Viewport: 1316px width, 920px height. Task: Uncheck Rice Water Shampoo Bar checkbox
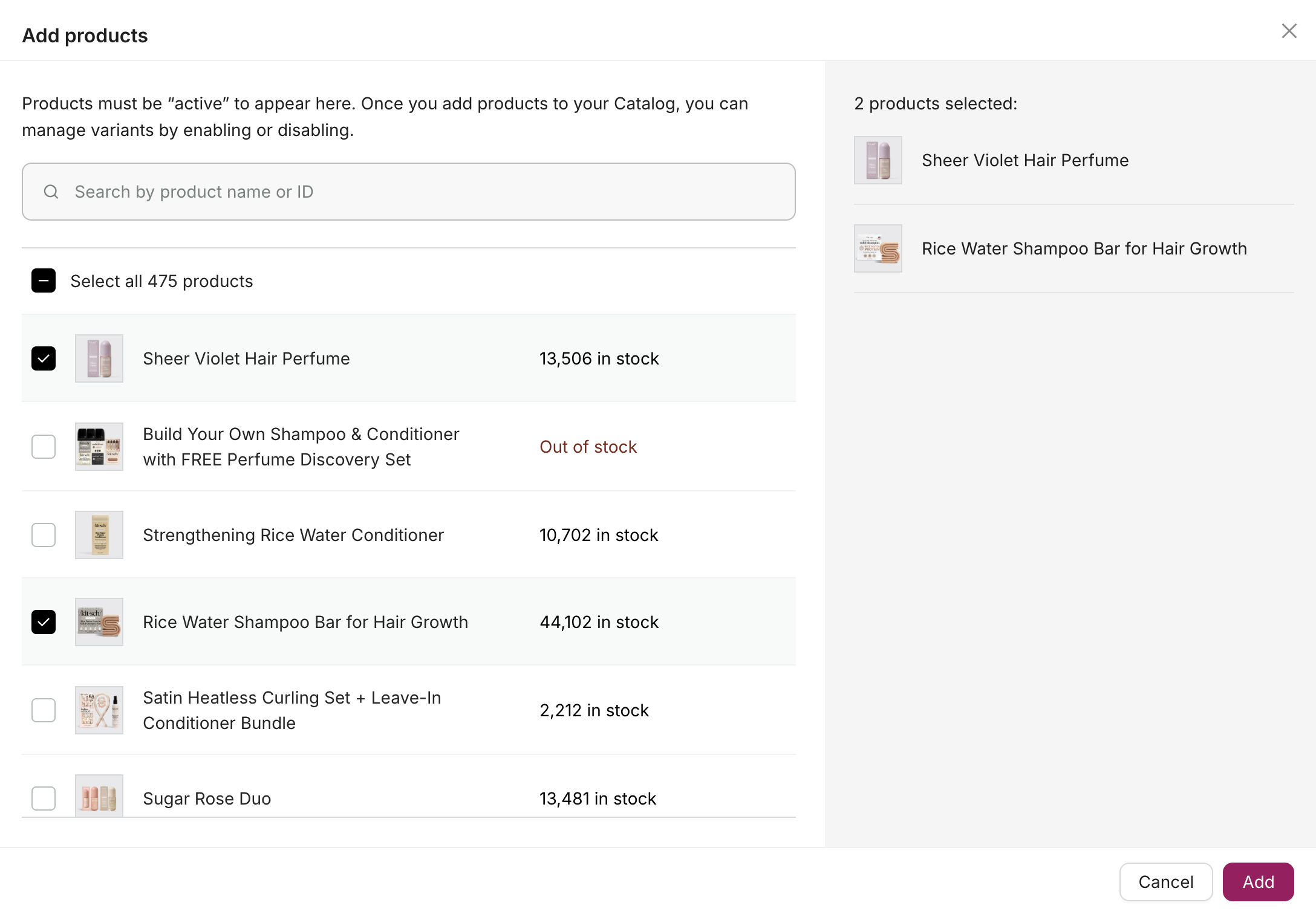(x=44, y=622)
